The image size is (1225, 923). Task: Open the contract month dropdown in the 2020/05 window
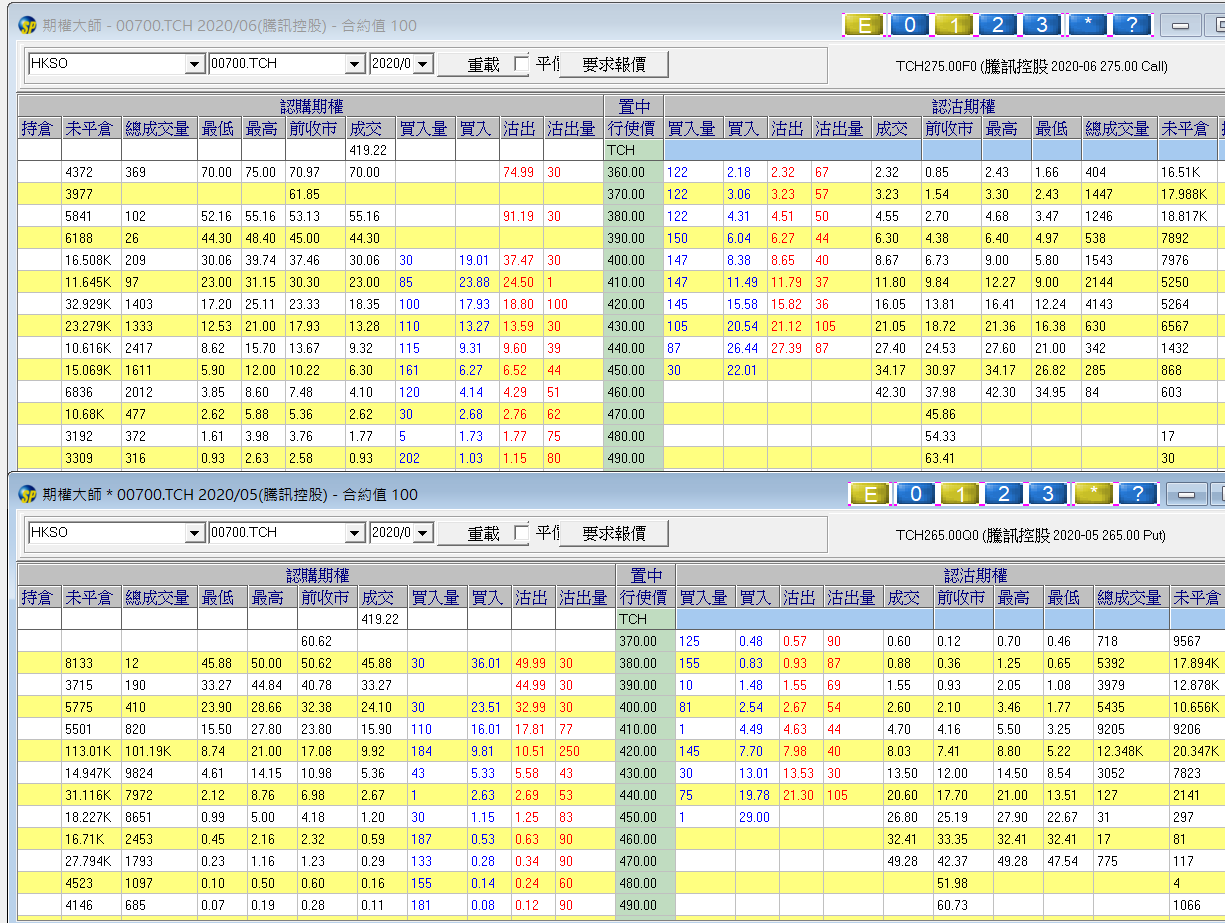tap(422, 533)
